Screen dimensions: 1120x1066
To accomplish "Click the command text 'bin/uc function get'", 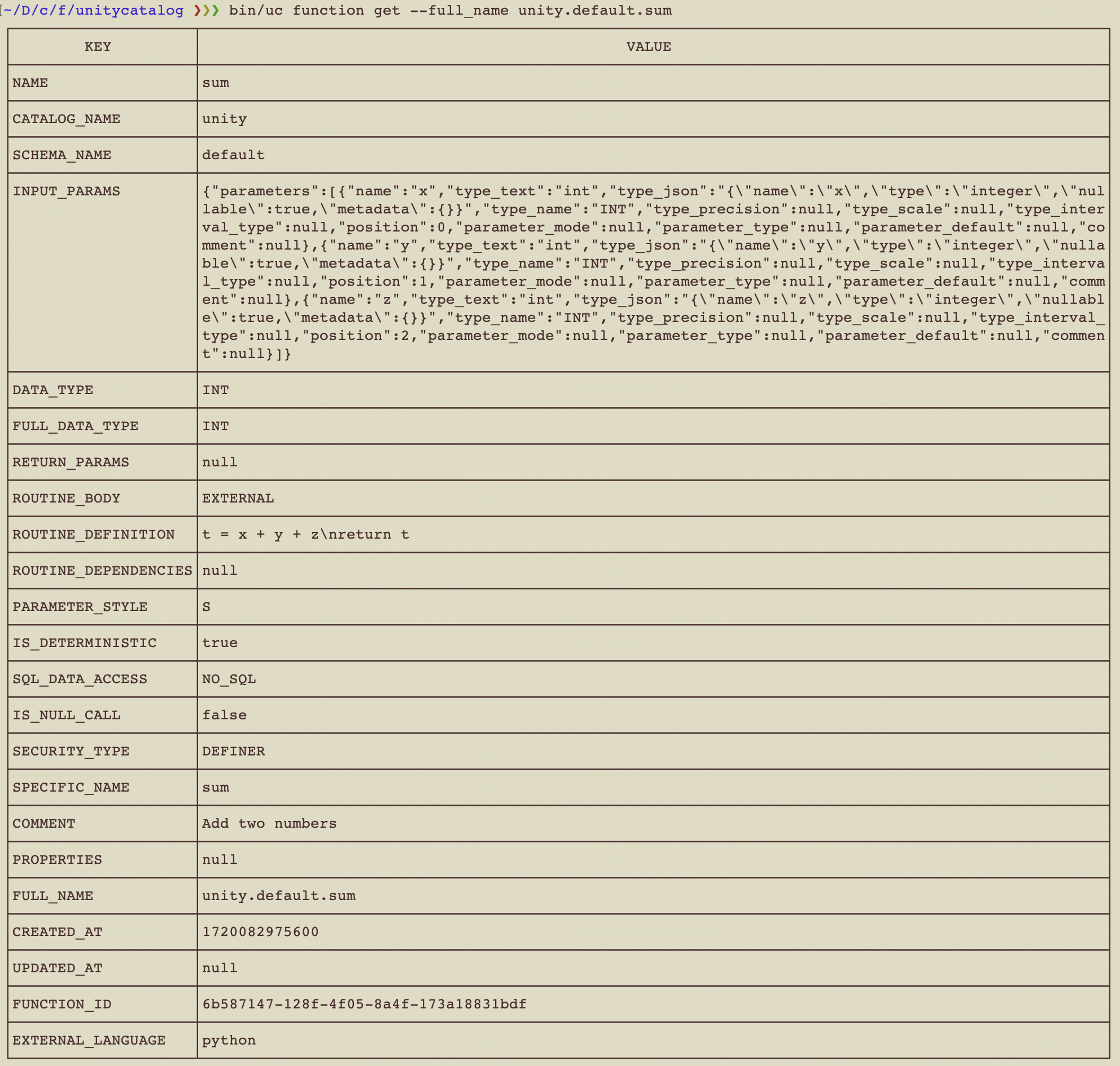I will point(314,10).
